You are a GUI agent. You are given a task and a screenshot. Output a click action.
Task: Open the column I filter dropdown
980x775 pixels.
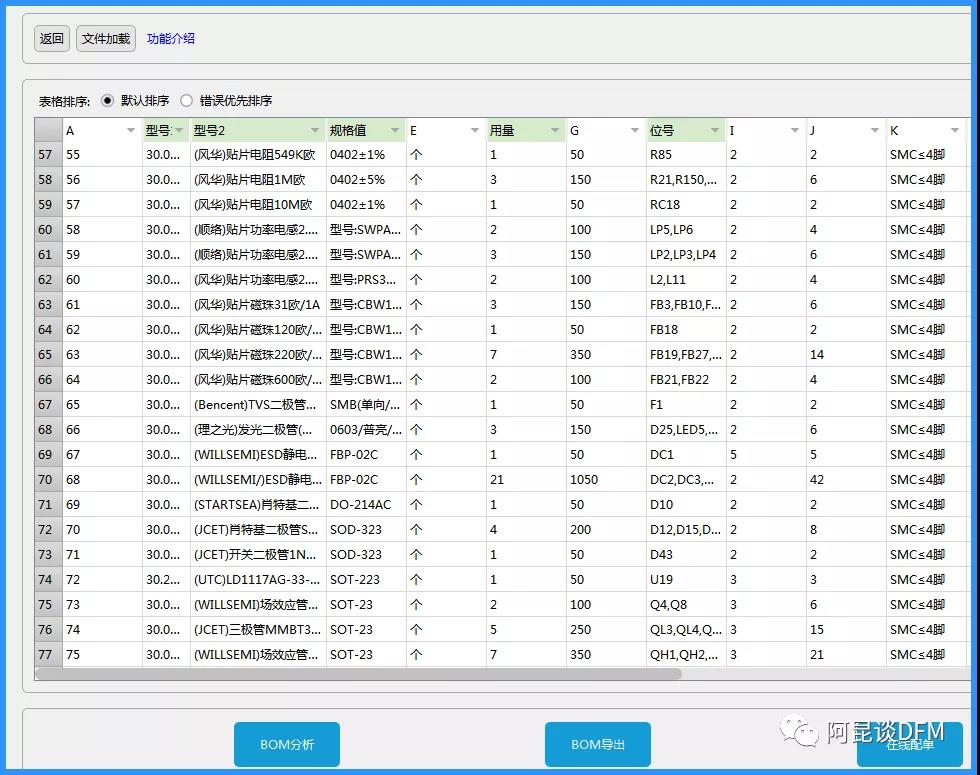point(795,131)
